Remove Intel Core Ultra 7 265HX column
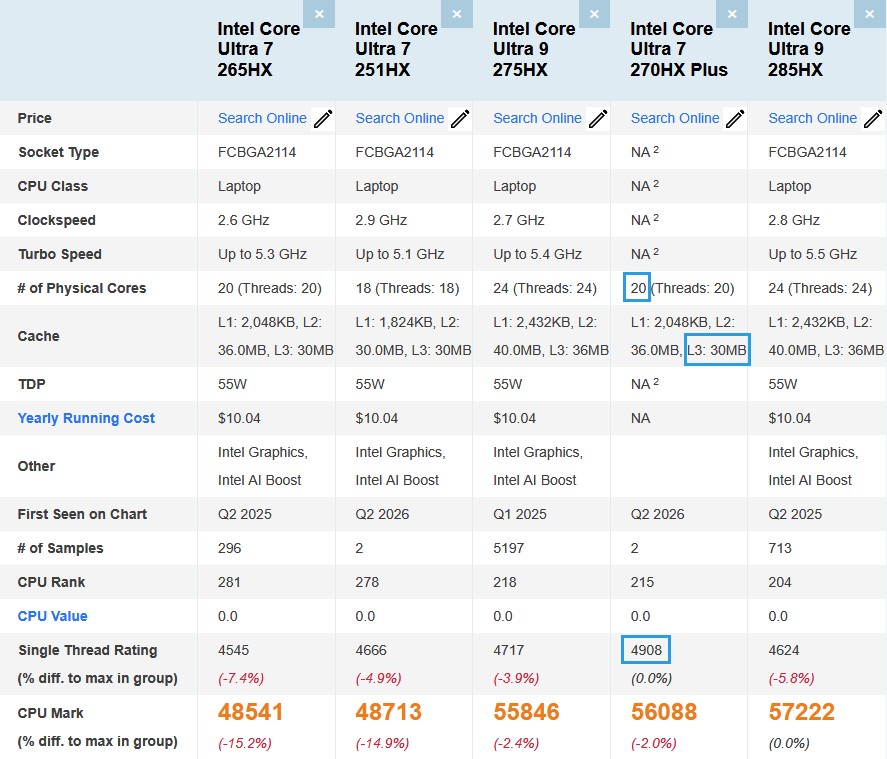This screenshot has height=759, width=887. coord(319,14)
